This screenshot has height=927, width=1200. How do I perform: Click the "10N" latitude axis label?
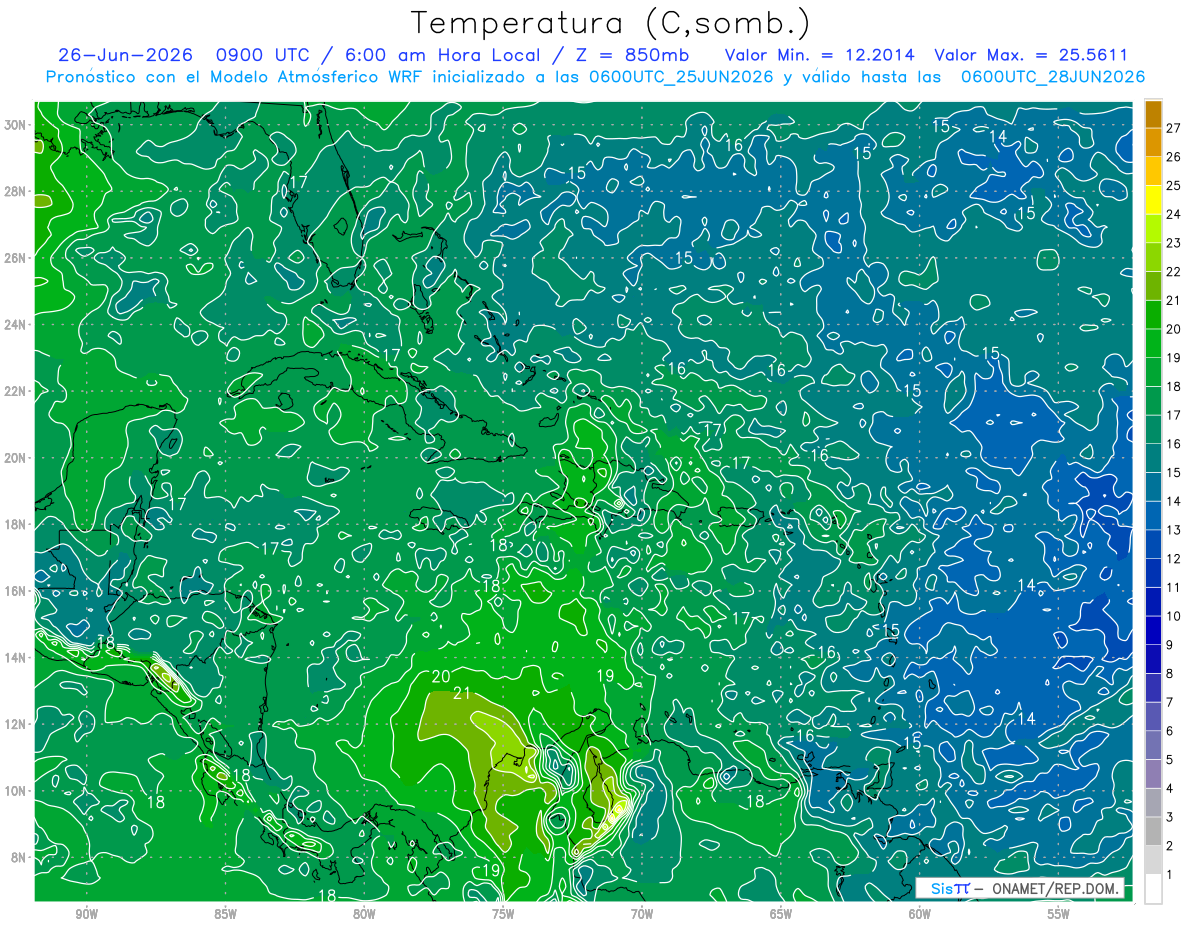click(x=15, y=791)
